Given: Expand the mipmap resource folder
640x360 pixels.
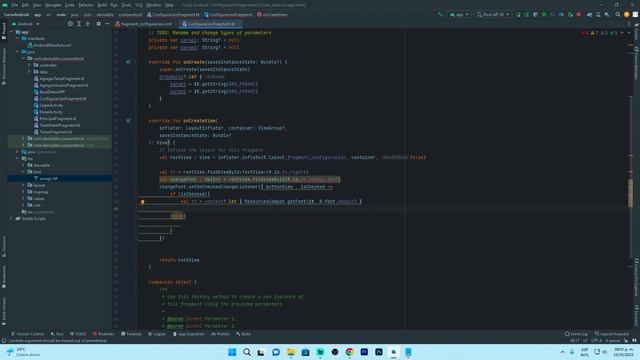Looking at the screenshot, I should 23,192.
